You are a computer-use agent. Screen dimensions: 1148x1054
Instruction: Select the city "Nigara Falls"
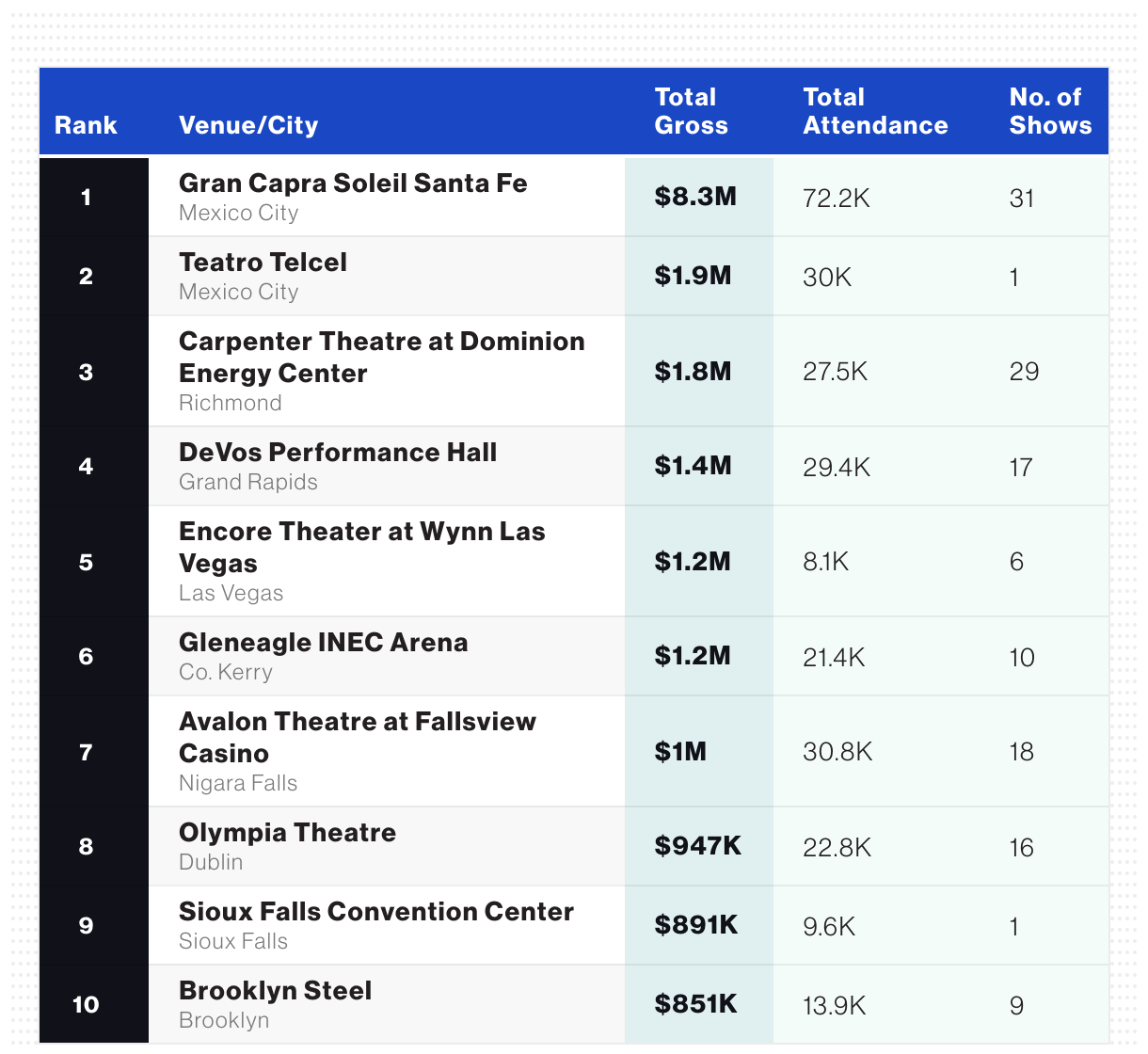pyautogui.click(x=238, y=783)
